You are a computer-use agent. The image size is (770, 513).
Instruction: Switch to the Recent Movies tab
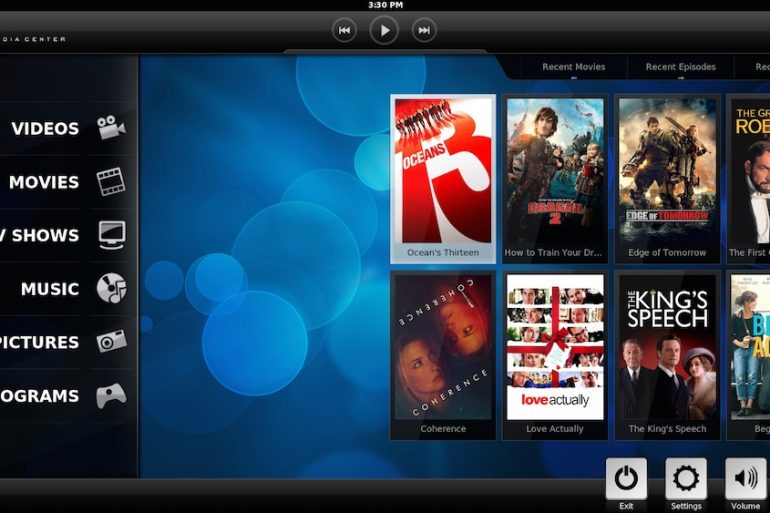click(x=573, y=67)
